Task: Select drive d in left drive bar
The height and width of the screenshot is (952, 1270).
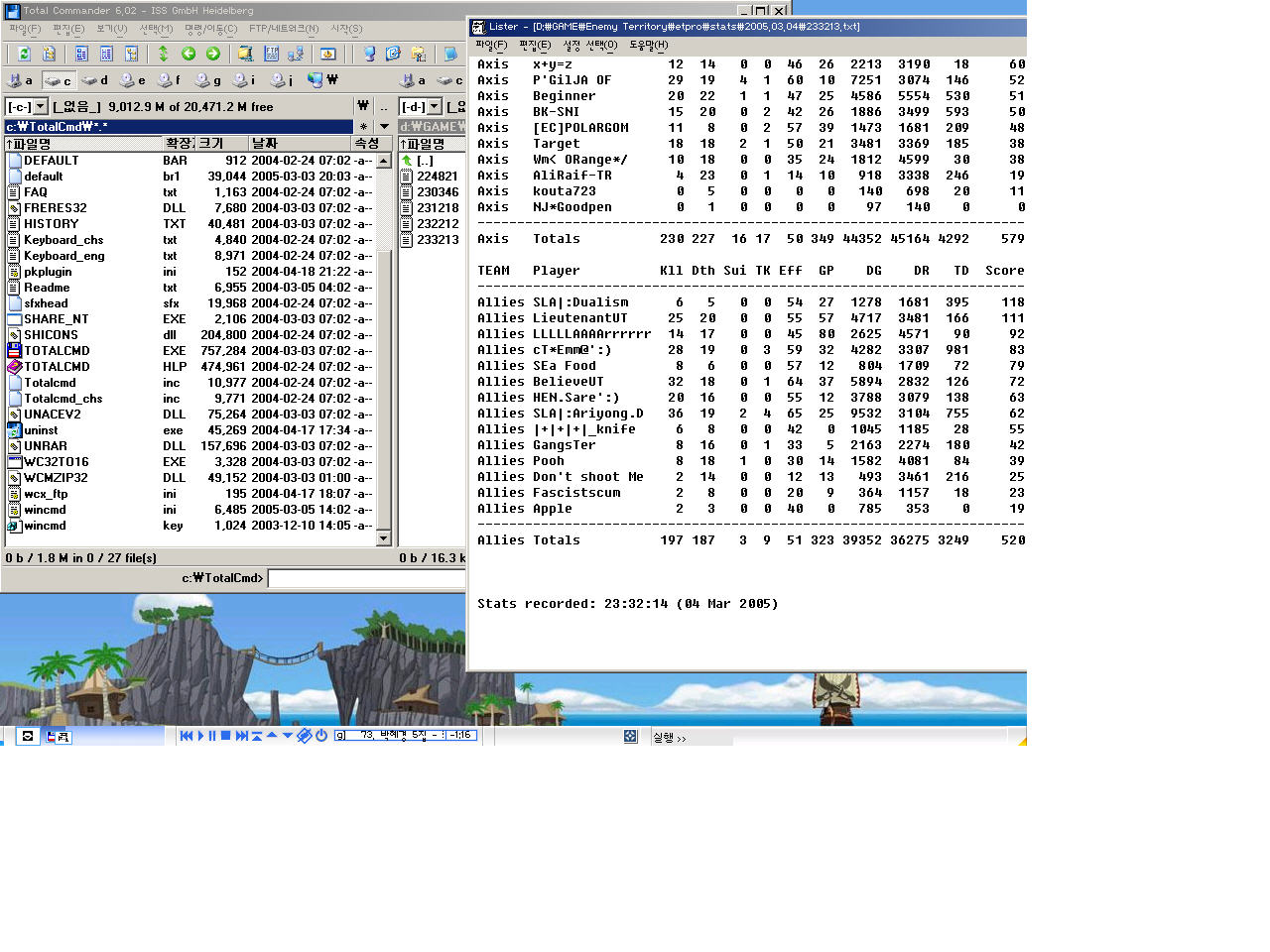Action: pyautogui.click(x=95, y=80)
